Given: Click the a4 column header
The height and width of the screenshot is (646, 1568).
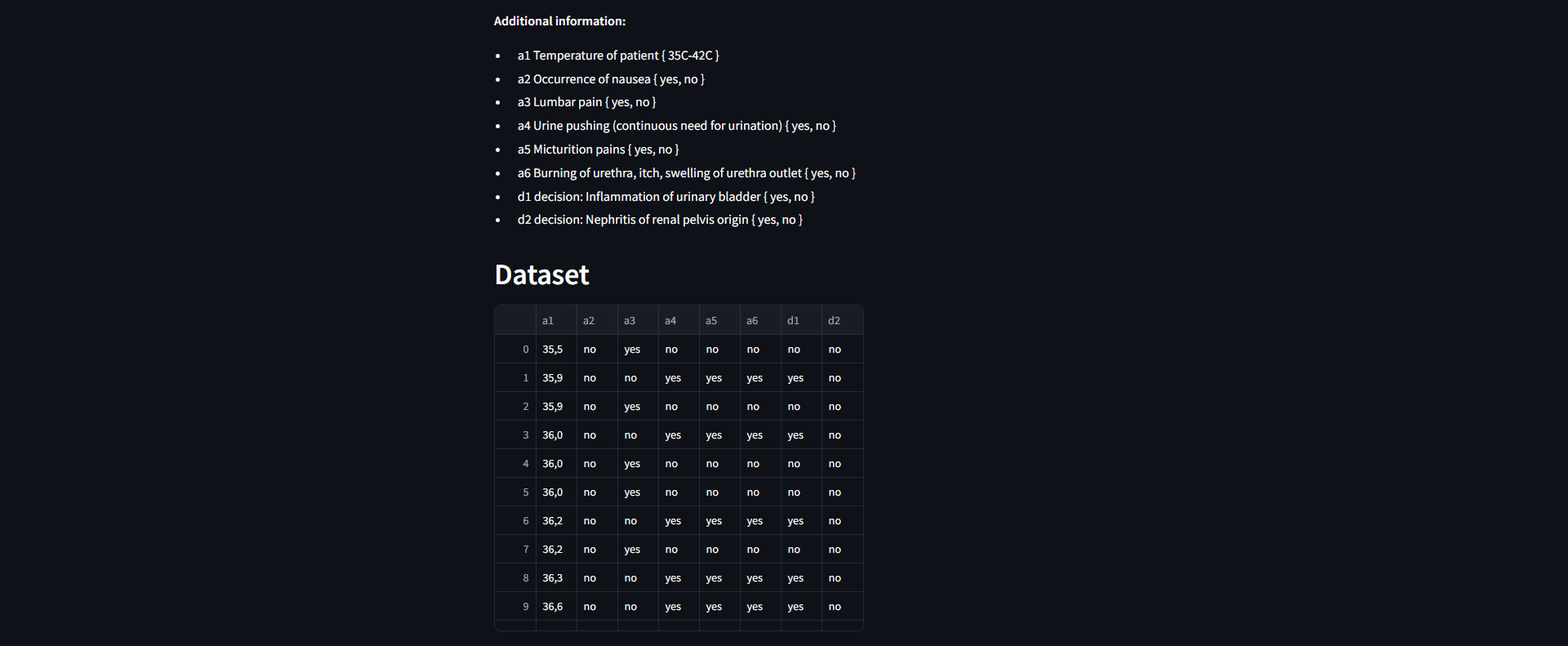Looking at the screenshot, I should pyautogui.click(x=679, y=320).
